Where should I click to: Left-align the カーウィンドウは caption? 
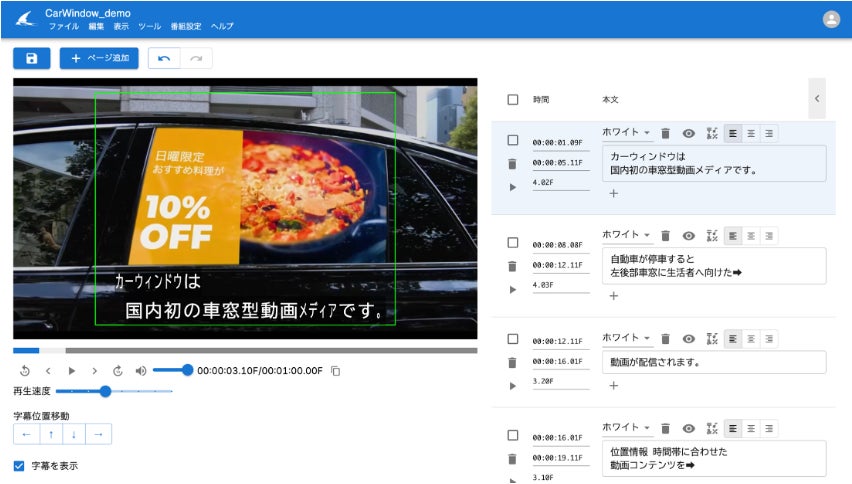click(733, 134)
